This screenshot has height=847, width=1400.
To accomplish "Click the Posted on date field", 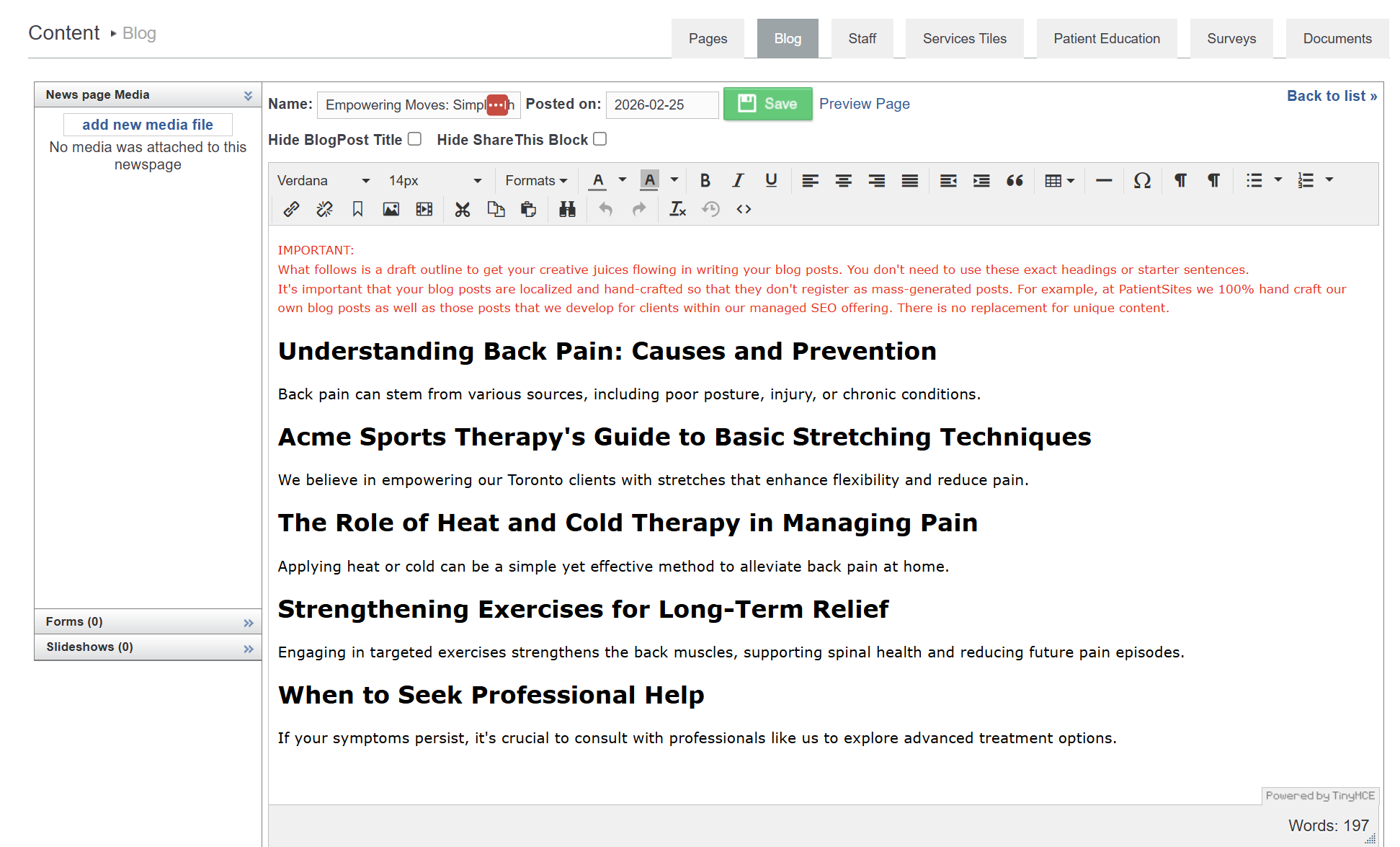I will point(661,105).
